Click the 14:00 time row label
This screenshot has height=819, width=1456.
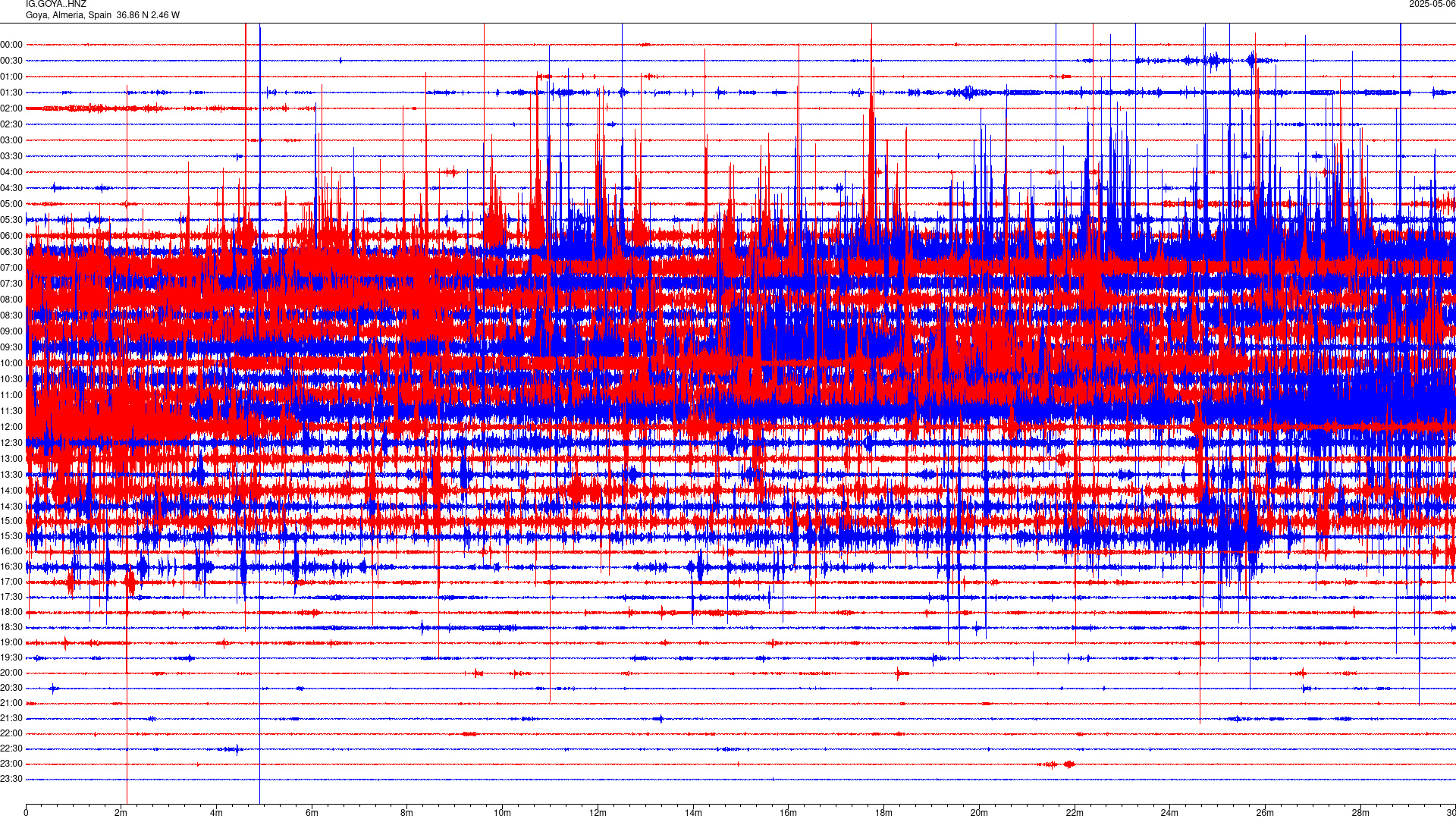pyautogui.click(x=11, y=491)
